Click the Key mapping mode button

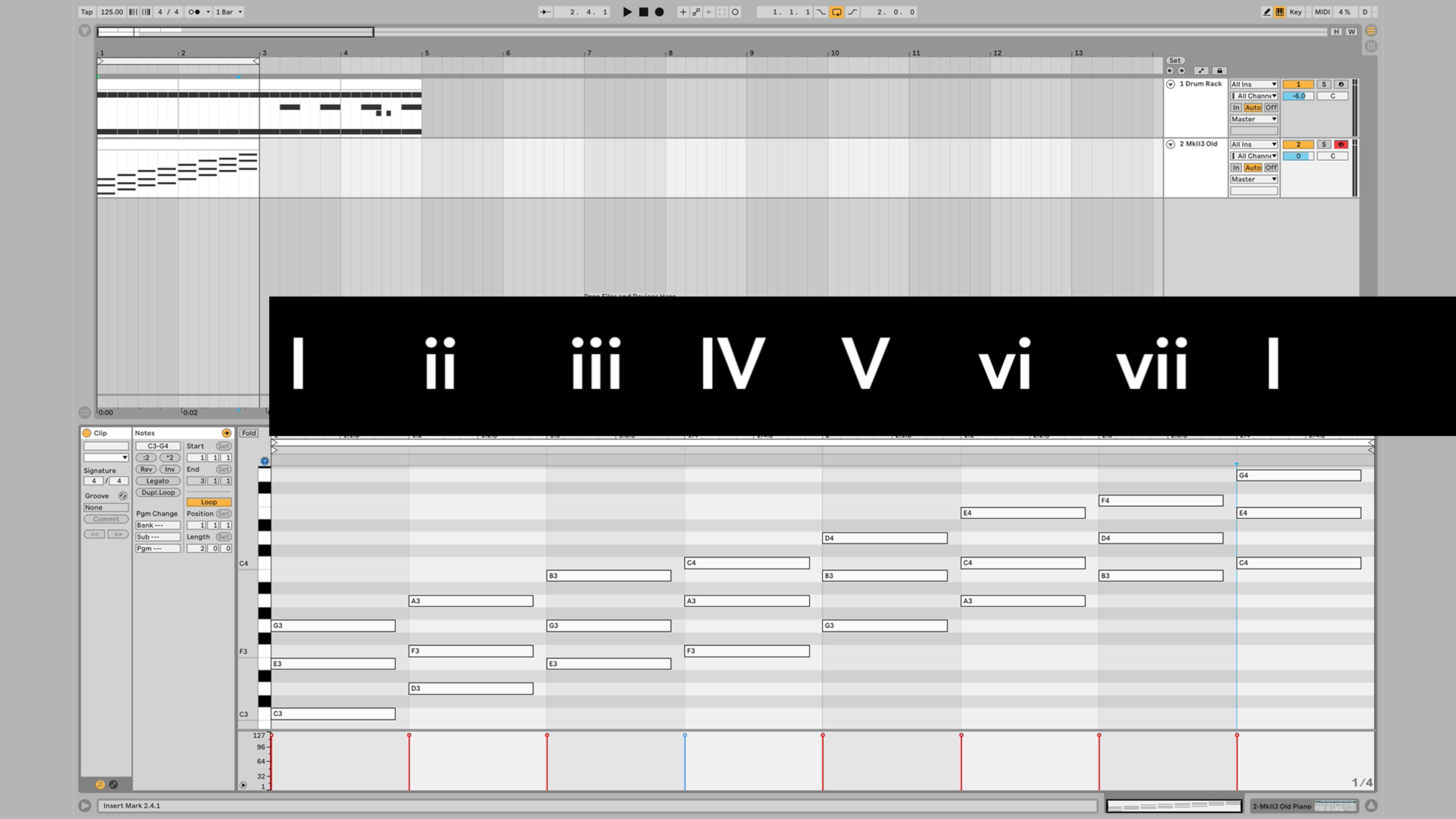tap(1296, 11)
